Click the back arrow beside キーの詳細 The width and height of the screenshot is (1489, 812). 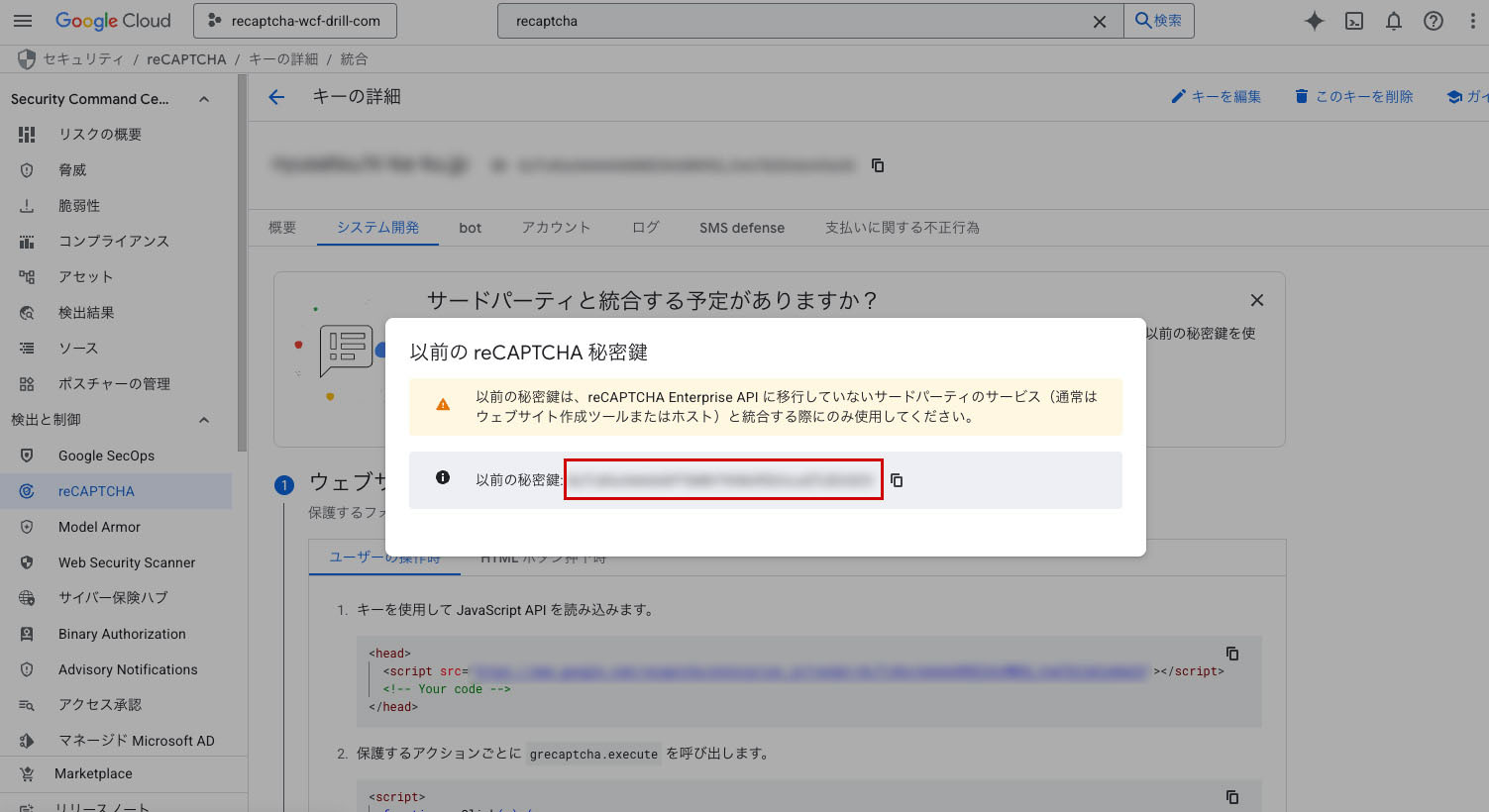pyautogui.click(x=276, y=97)
